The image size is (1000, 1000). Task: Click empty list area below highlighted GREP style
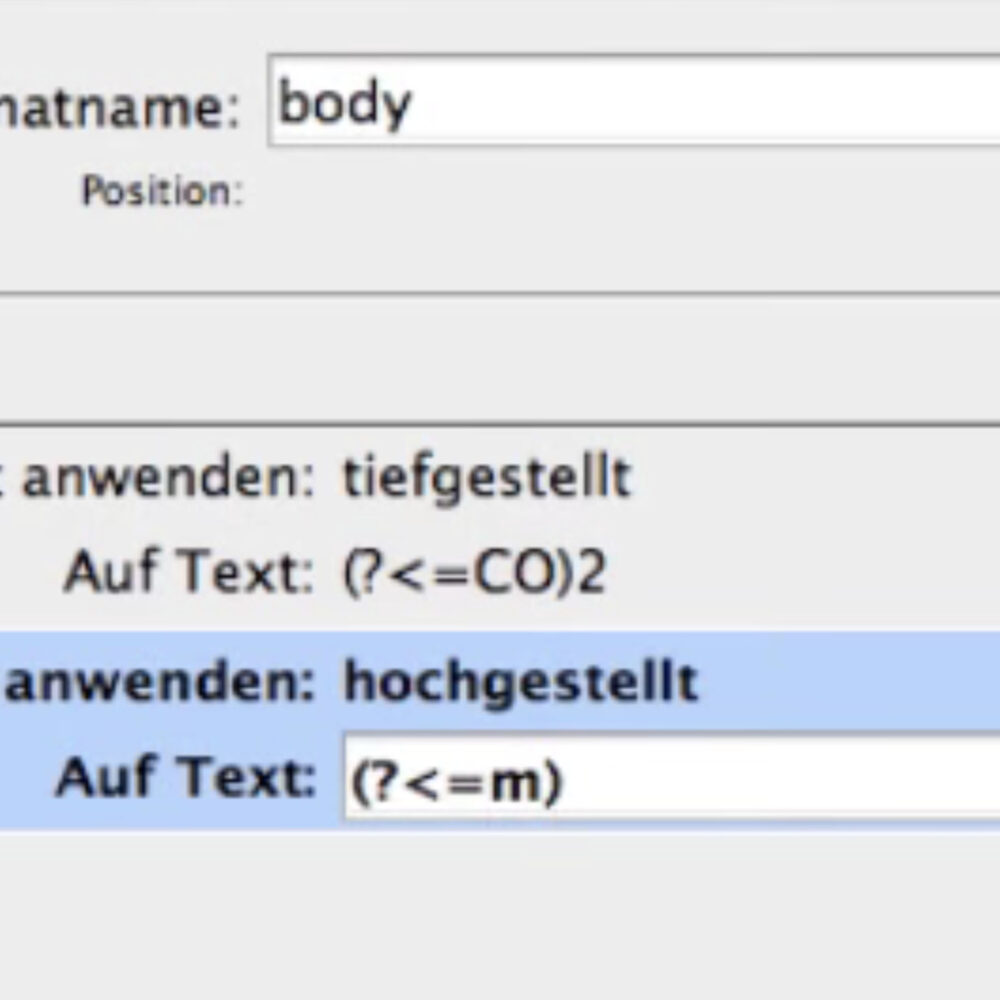500,912
